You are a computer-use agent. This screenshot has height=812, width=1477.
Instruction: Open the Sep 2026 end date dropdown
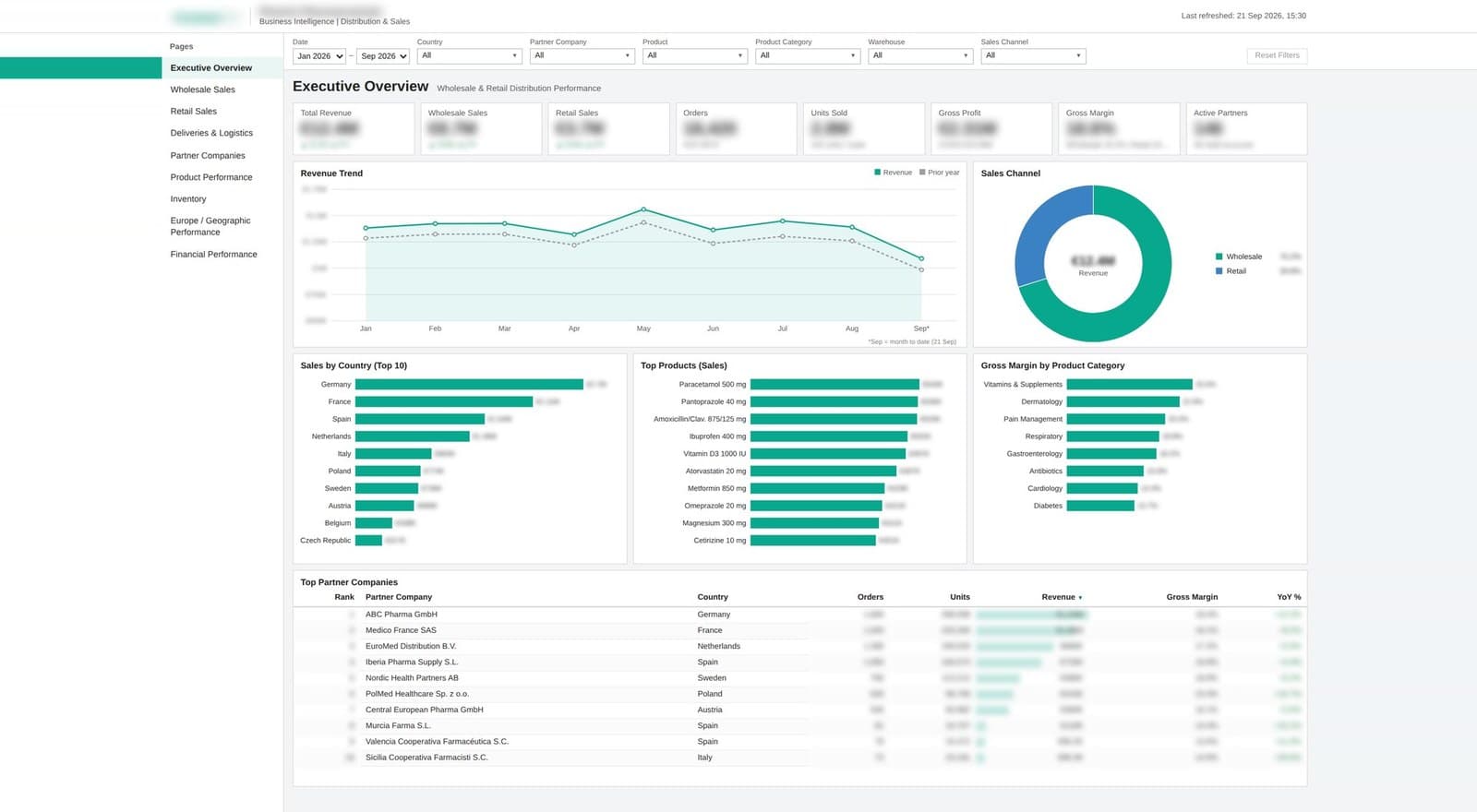click(x=383, y=56)
